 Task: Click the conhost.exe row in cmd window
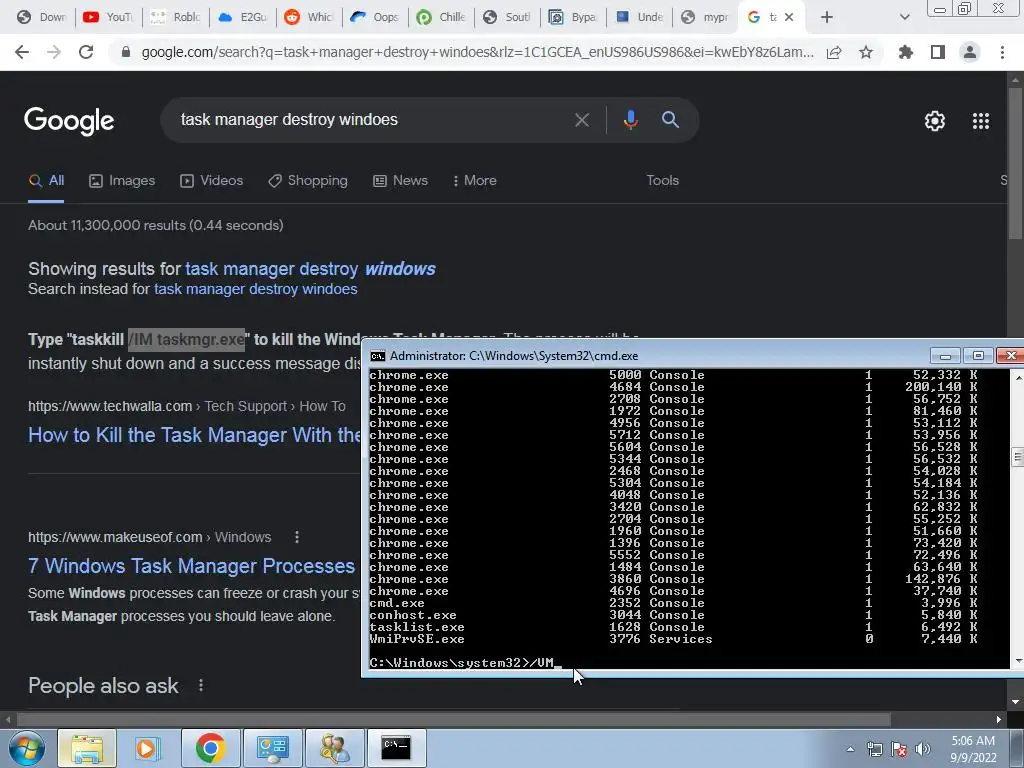click(673, 615)
